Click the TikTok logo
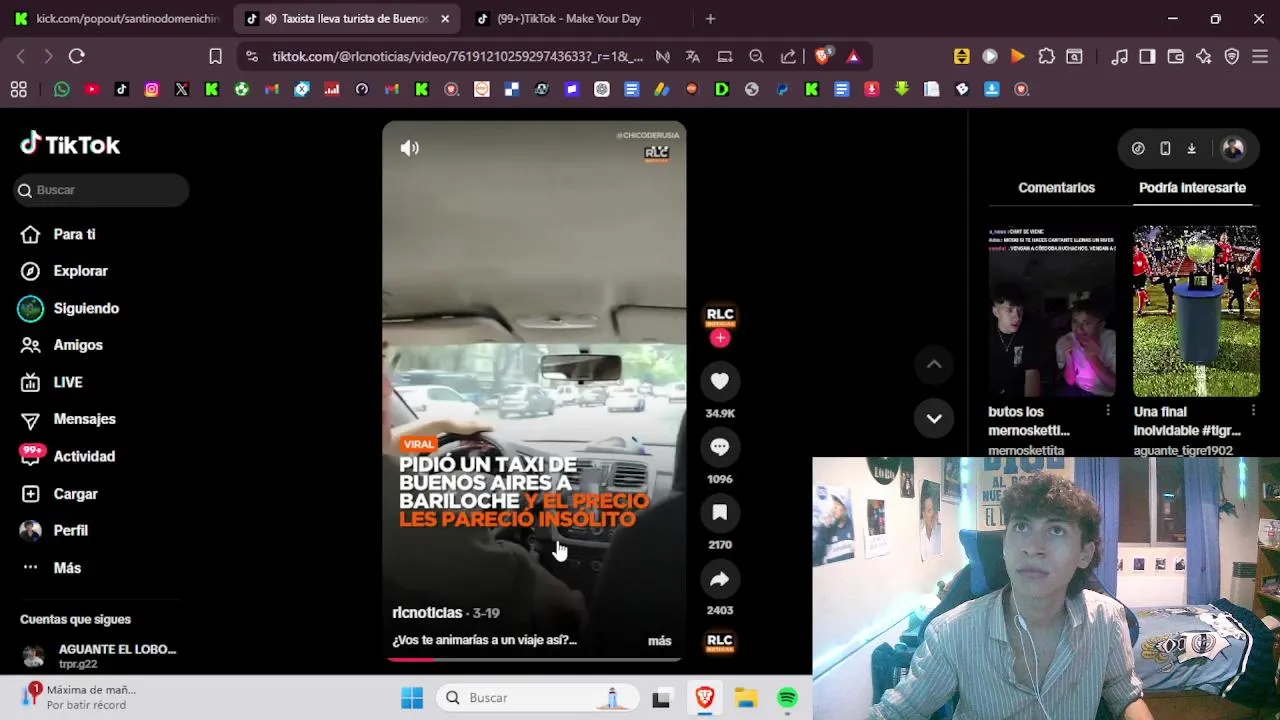Image resolution: width=1280 pixels, height=720 pixels. (70, 145)
